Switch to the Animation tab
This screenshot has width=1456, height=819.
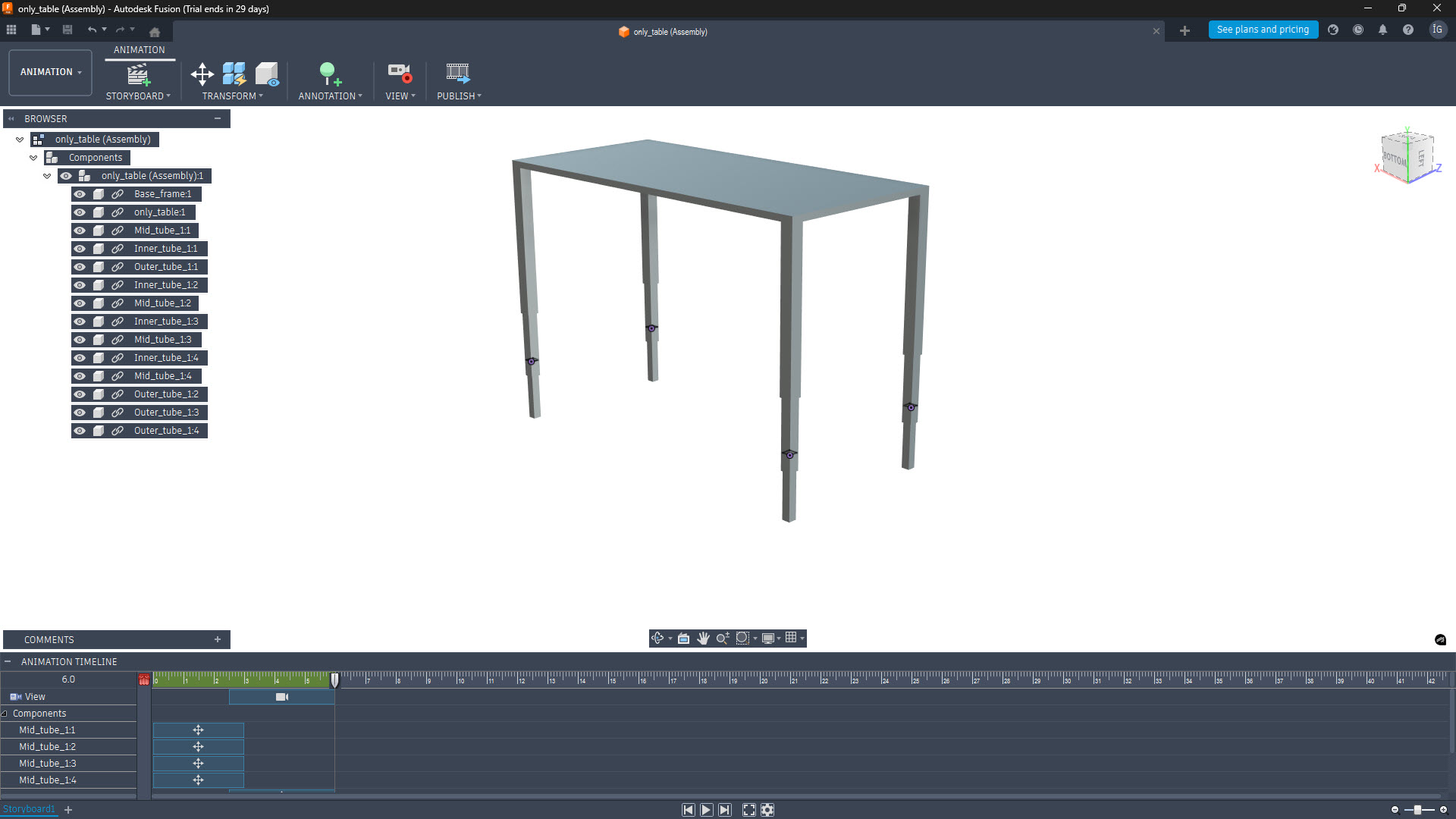[x=140, y=50]
